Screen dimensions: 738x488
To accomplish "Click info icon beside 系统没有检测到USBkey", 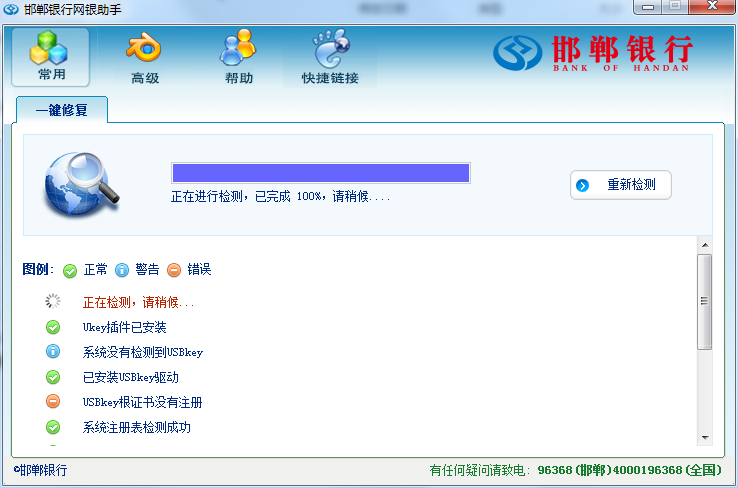I will click(53, 352).
